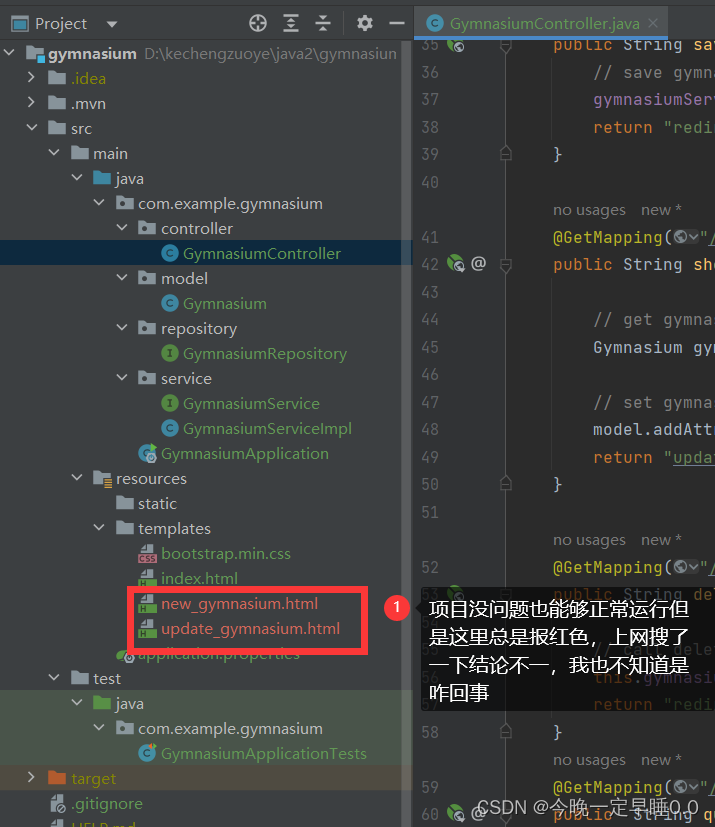The height and width of the screenshot is (827, 715).
Task: Click the GymnasiumRepository interface icon
Action: [169, 353]
